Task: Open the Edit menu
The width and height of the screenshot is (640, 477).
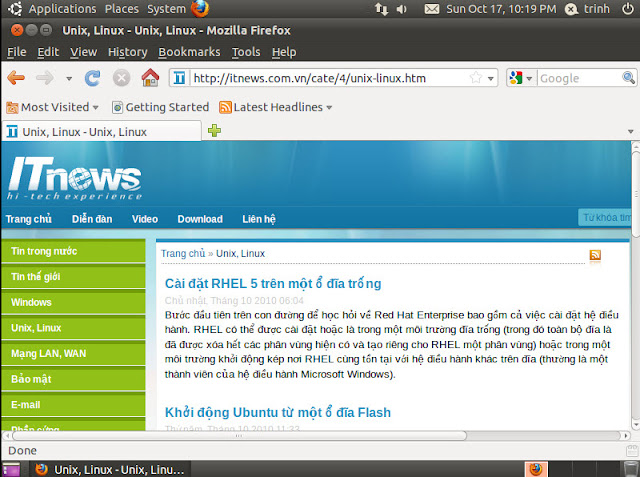Action: tap(48, 52)
